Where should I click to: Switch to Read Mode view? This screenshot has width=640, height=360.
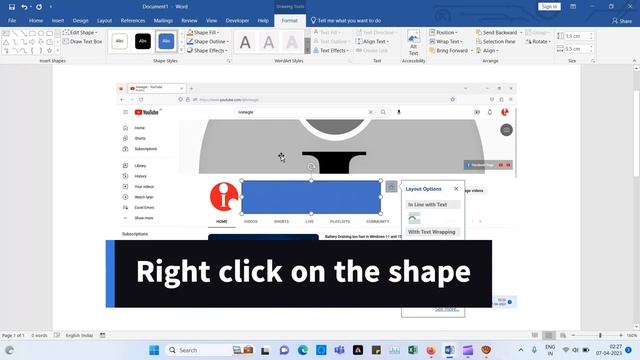coord(534,336)
